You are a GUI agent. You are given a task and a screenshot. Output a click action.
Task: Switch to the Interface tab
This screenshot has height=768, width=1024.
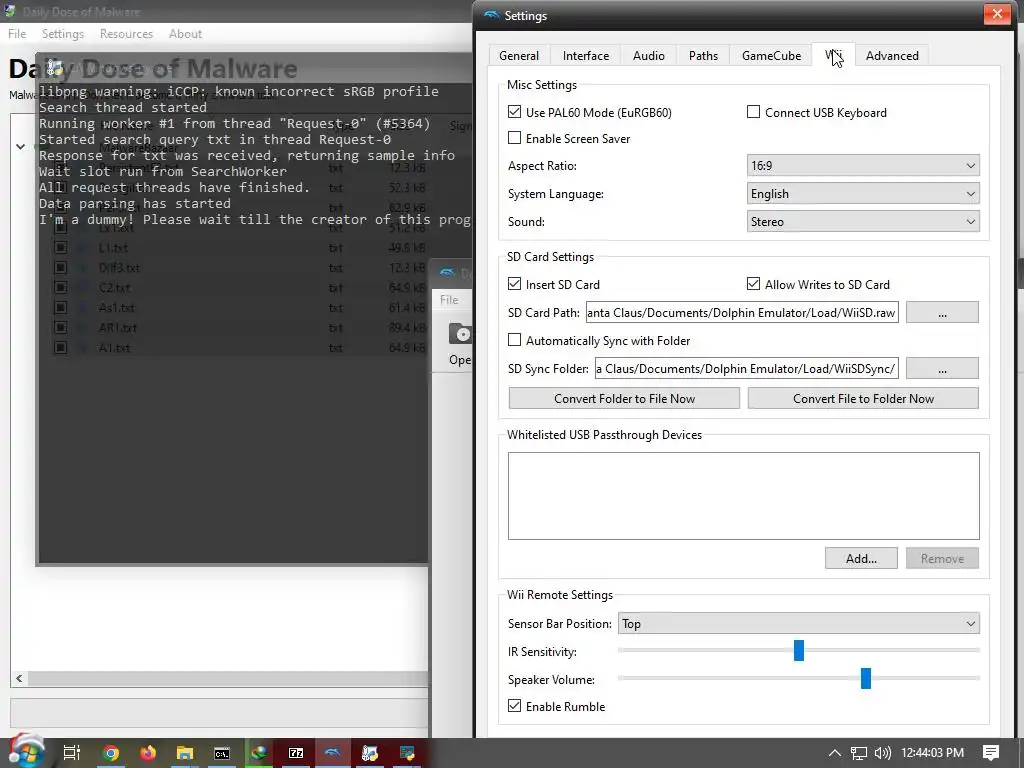pos(586,56)
